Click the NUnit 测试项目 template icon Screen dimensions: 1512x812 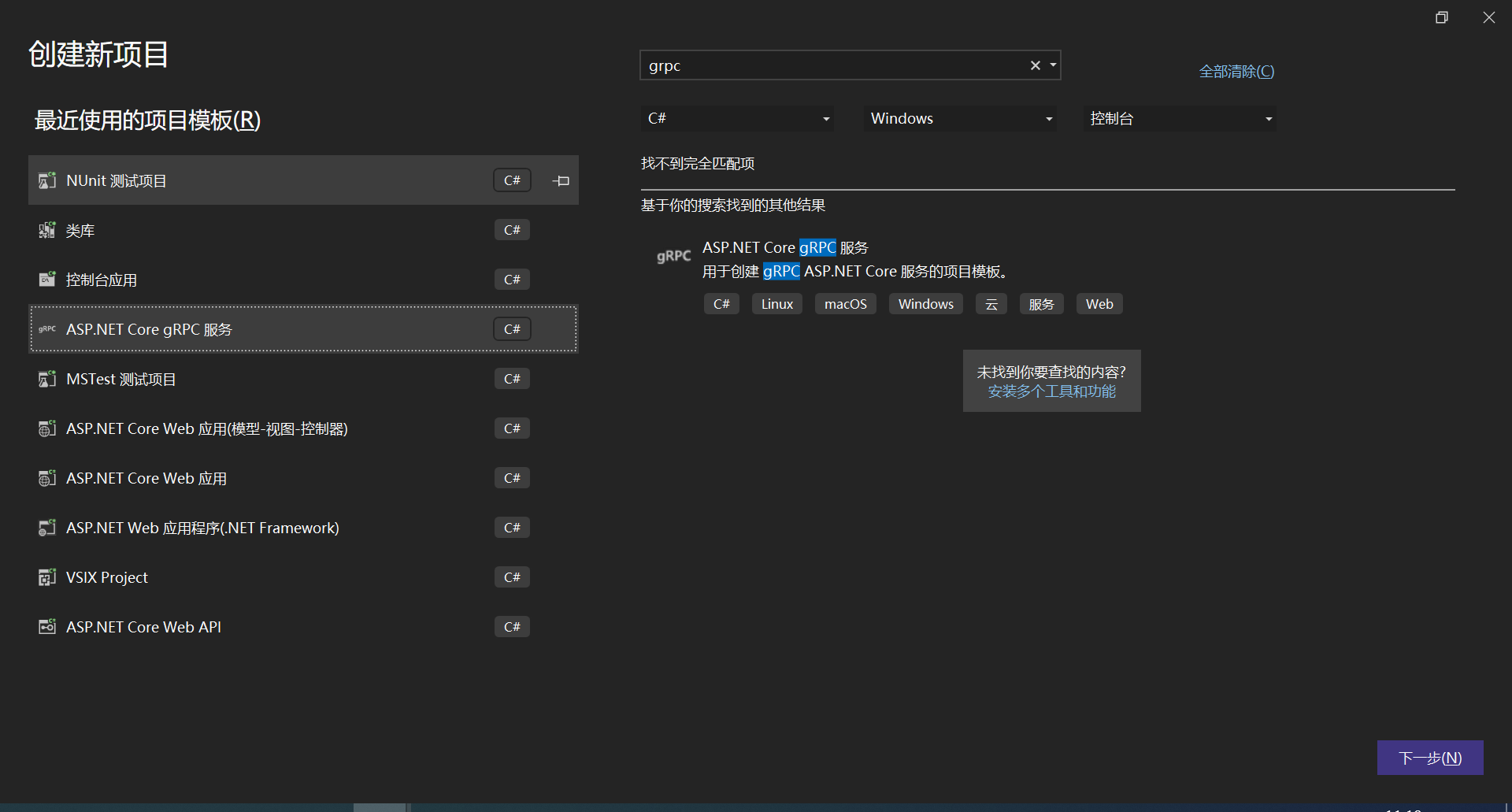click(47, 180)
